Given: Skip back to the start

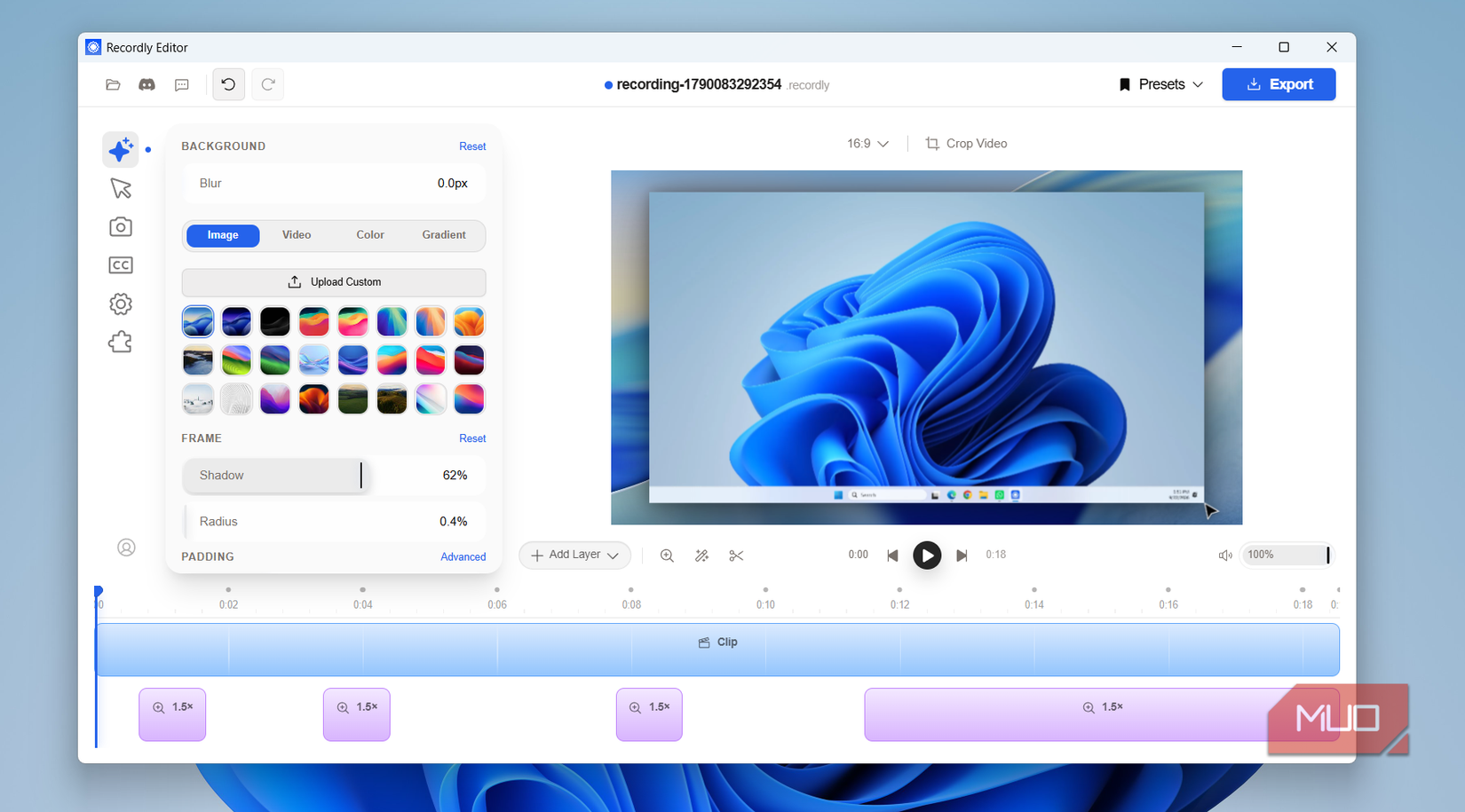Looking at the screenshot, I should pyautogui.click(x=892, y=556).
